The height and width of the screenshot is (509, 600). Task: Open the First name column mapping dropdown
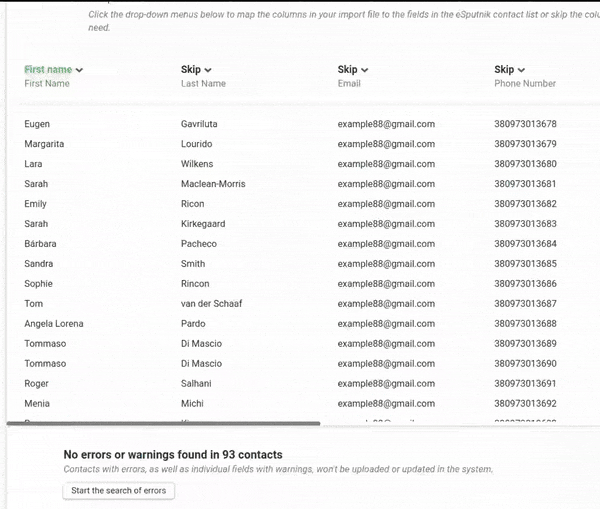pyautogui.click(x=54, y=70)
